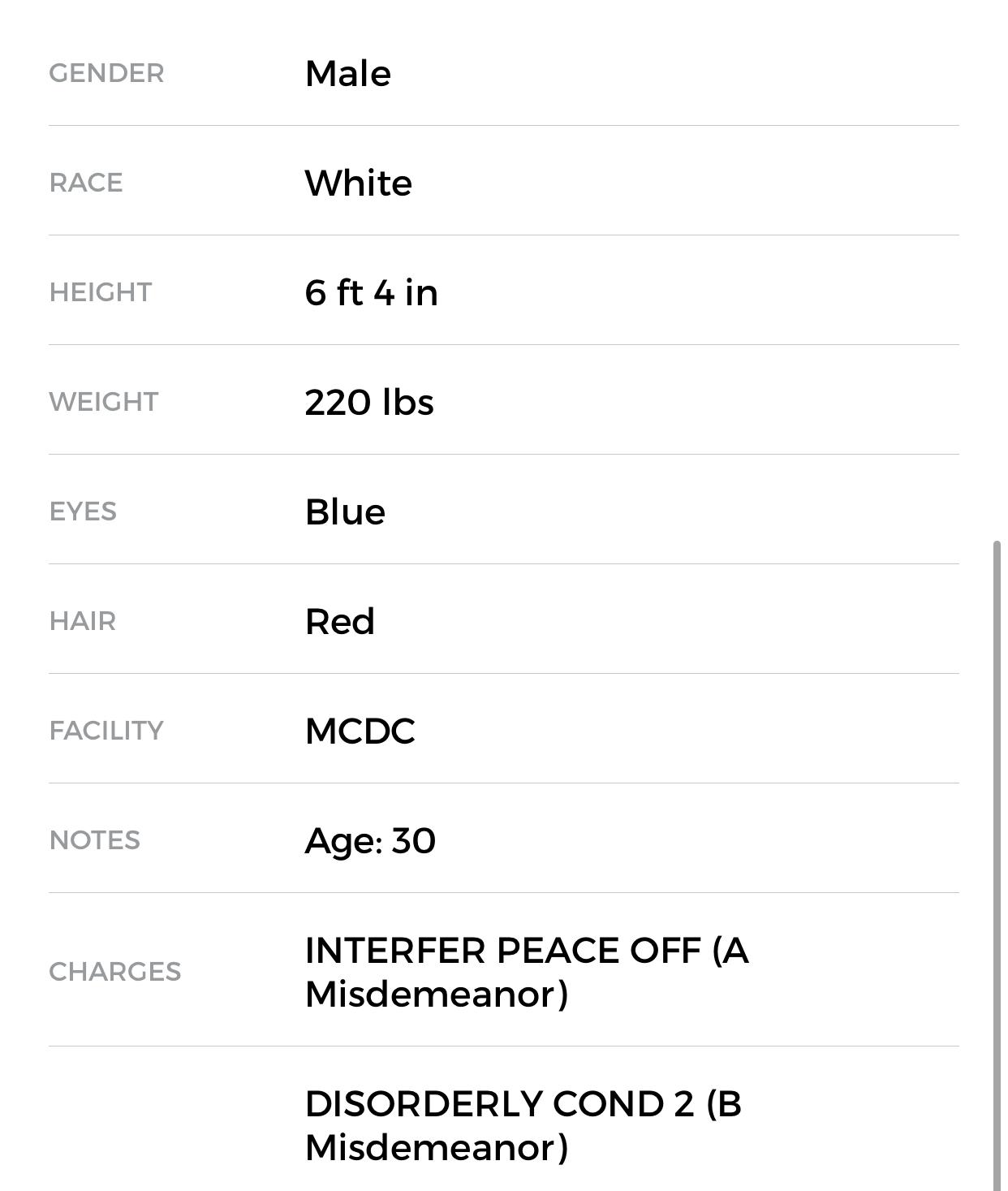Click the EYES field label
Screen dimensions: 1008x1191
pyautogui.click(x=83, y=511)
